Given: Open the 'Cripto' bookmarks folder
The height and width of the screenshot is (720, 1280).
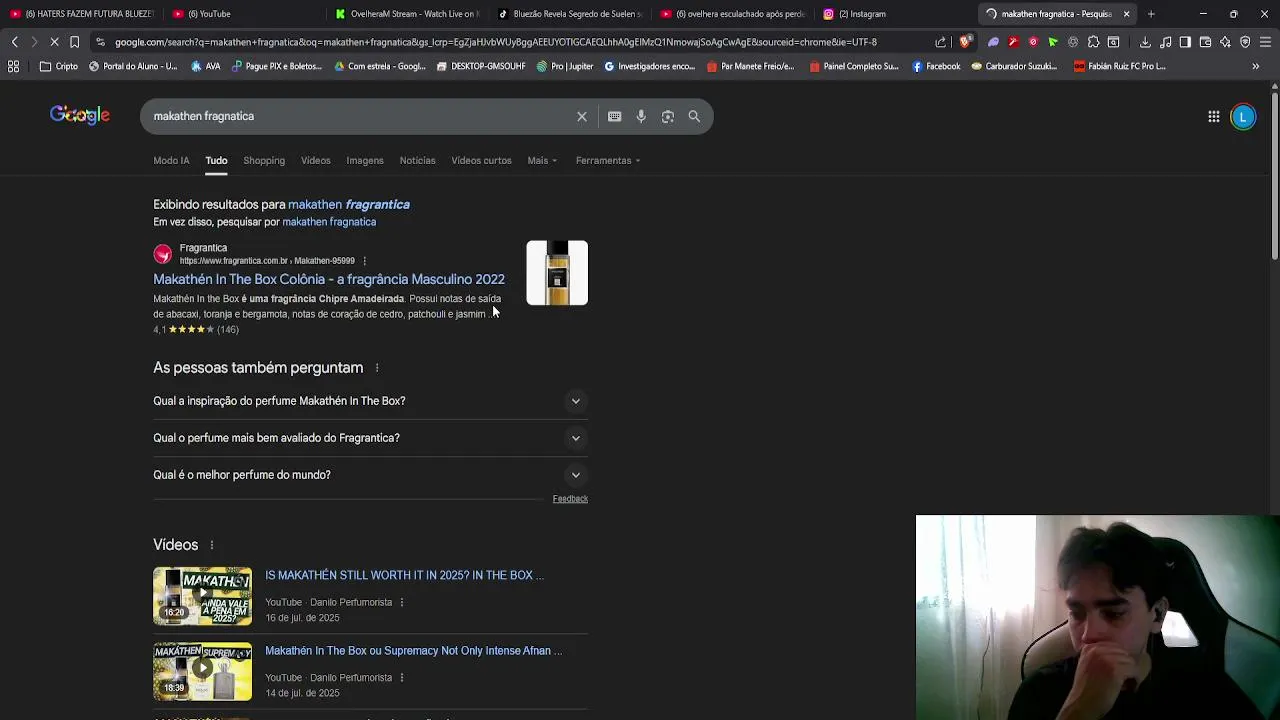Looking at the screenshot, I should (x=59, y=66).
